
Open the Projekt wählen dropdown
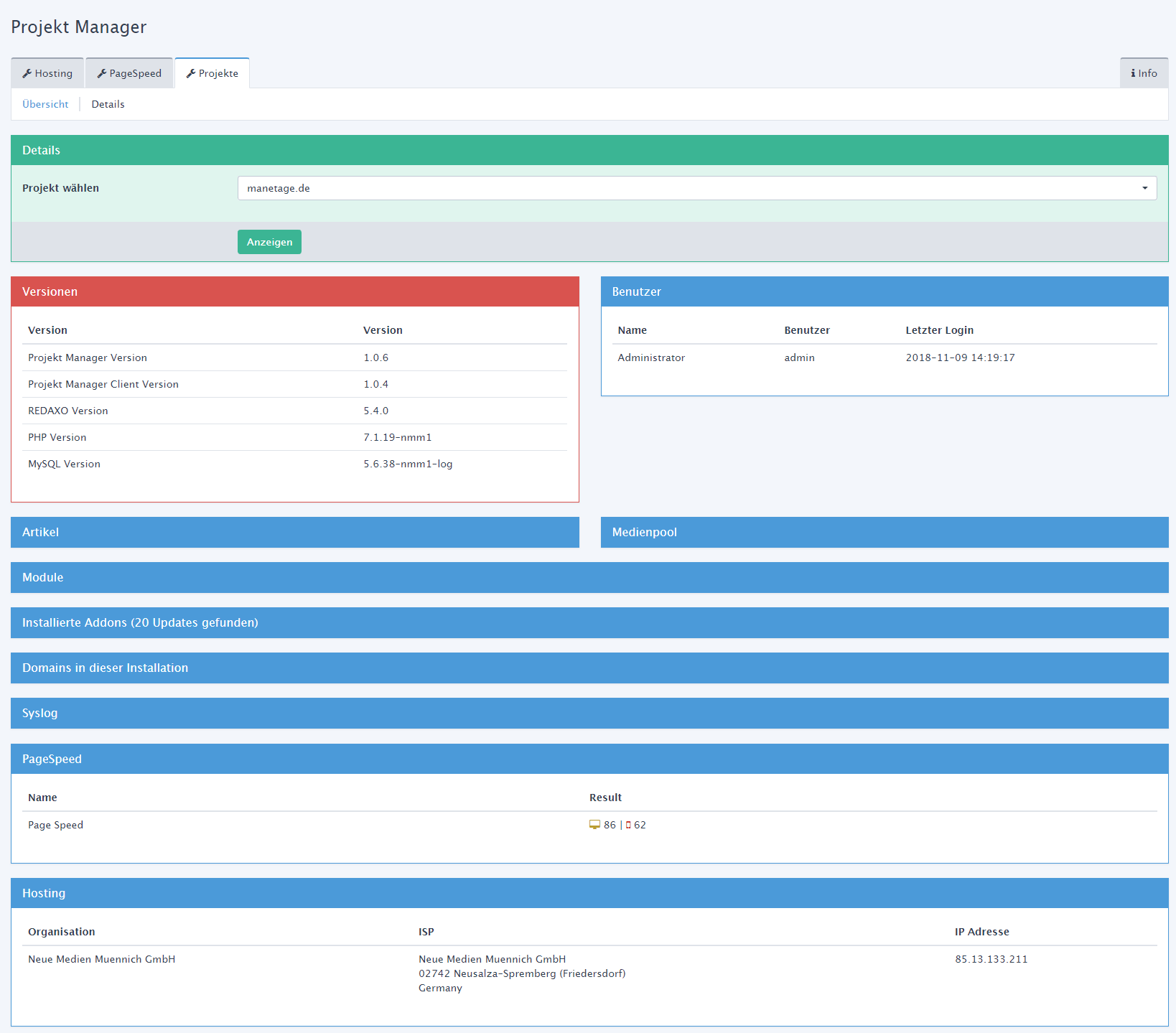[697, 188]
